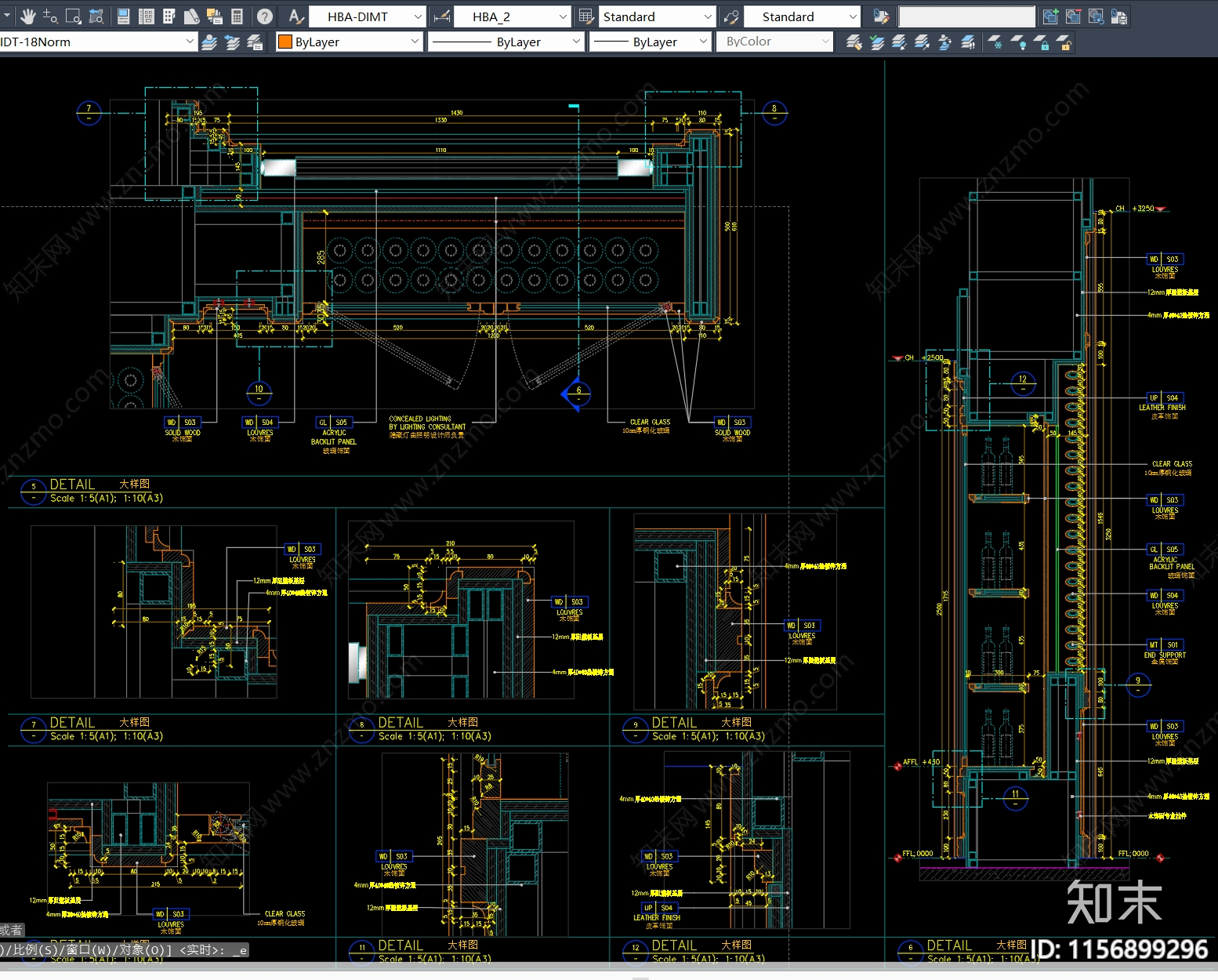Screen dimensions: 1218x980
Task: Click Discard Reference Changes icon
Action: [x=1097, y=16]
